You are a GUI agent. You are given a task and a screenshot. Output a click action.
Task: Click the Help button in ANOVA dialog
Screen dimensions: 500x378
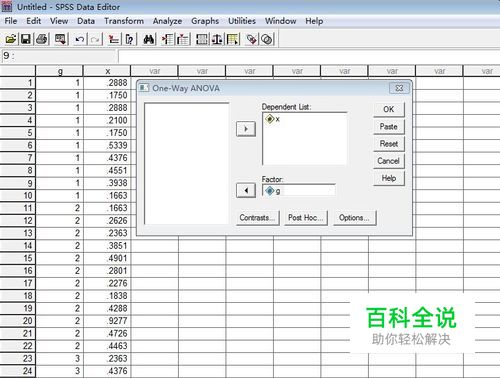(x=389, y=178)
